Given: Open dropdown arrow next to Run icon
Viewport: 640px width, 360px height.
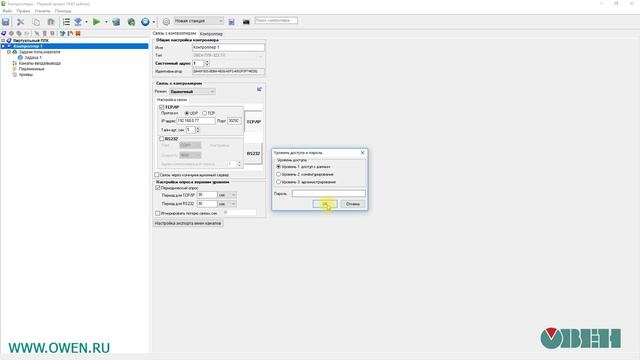Looking at the screenshot, I should [106, 22].
